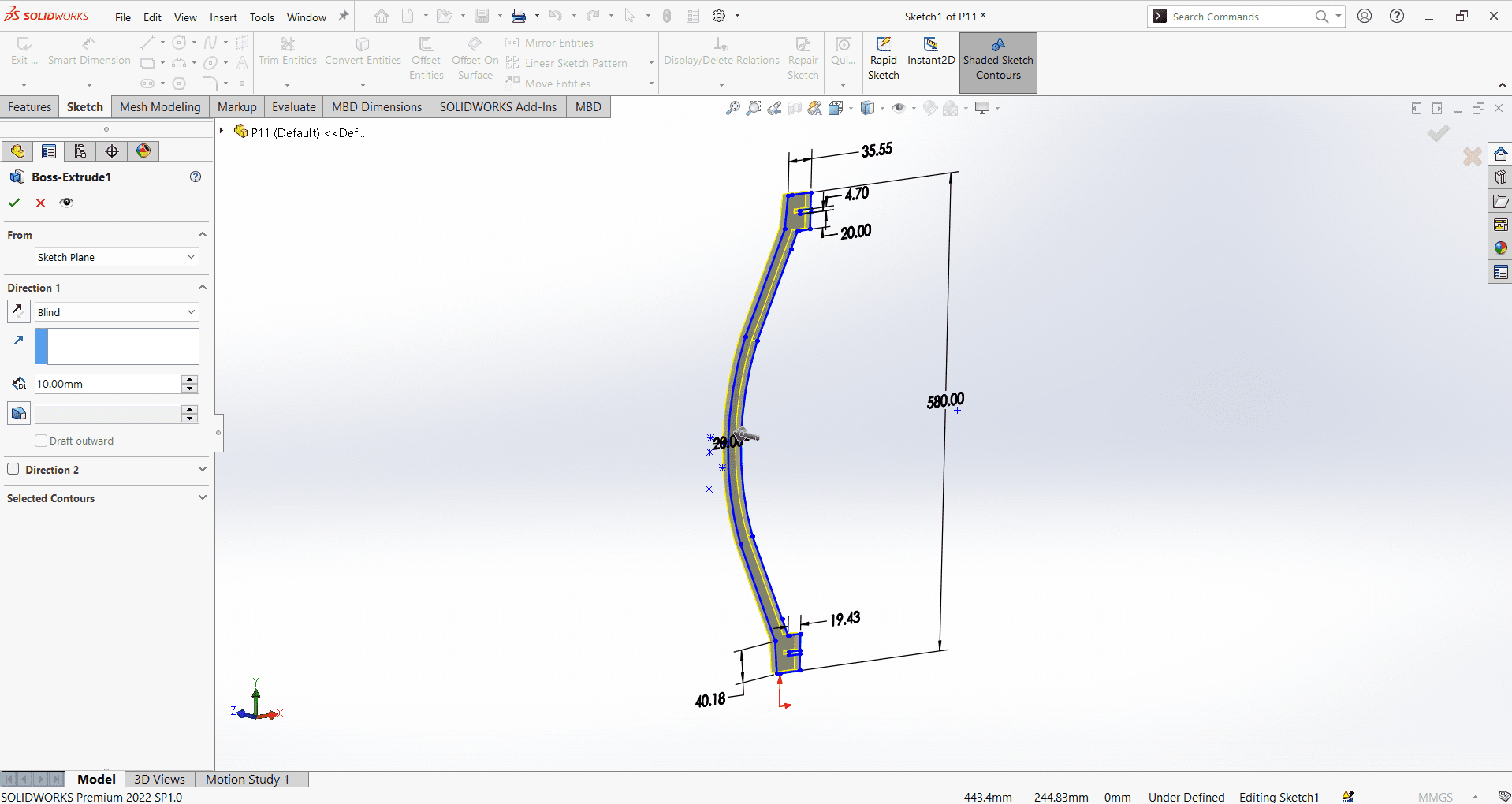Viewport: 1512px width, 804px height.
Task: Open the File Explorer task pane icon
Action: coord(1500,201)
